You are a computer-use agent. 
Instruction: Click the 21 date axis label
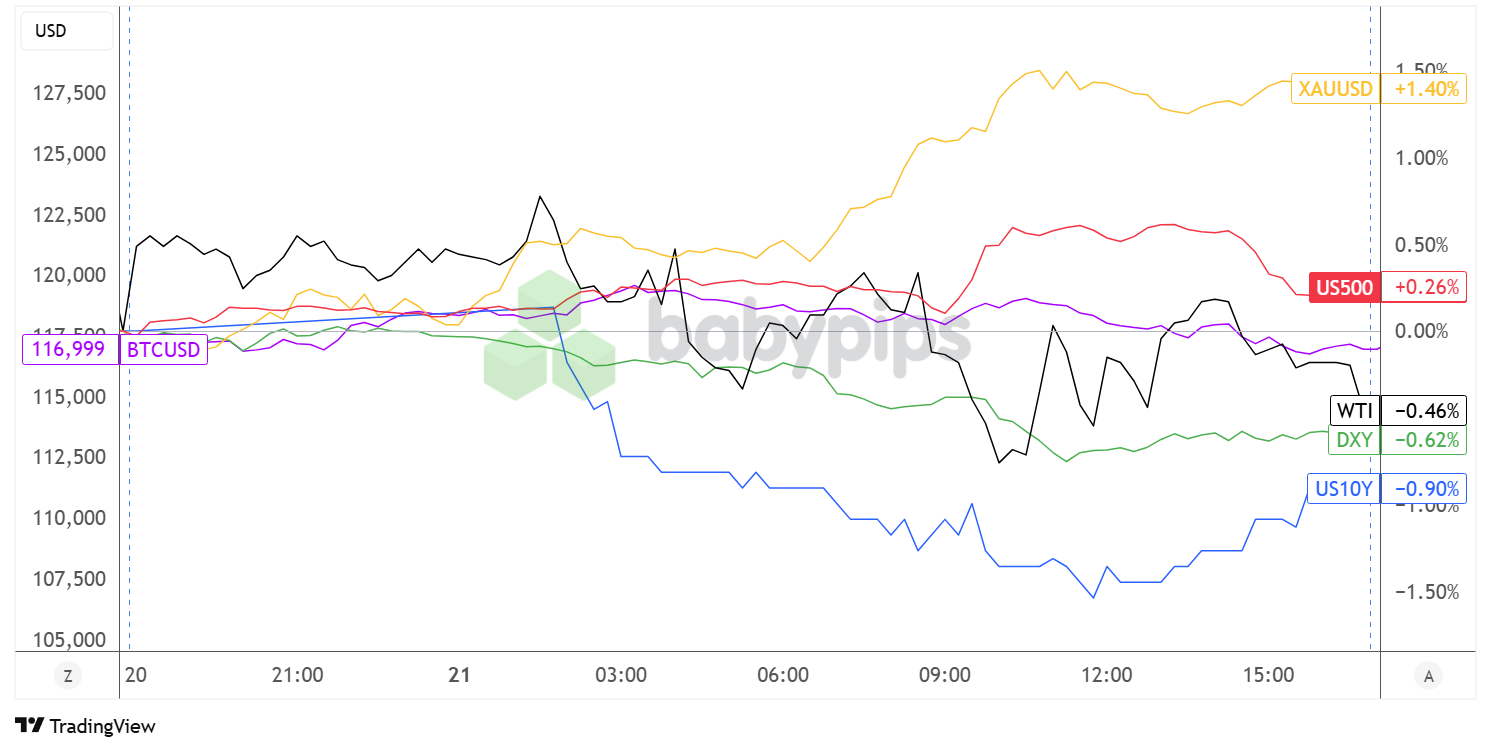point(459,676)
